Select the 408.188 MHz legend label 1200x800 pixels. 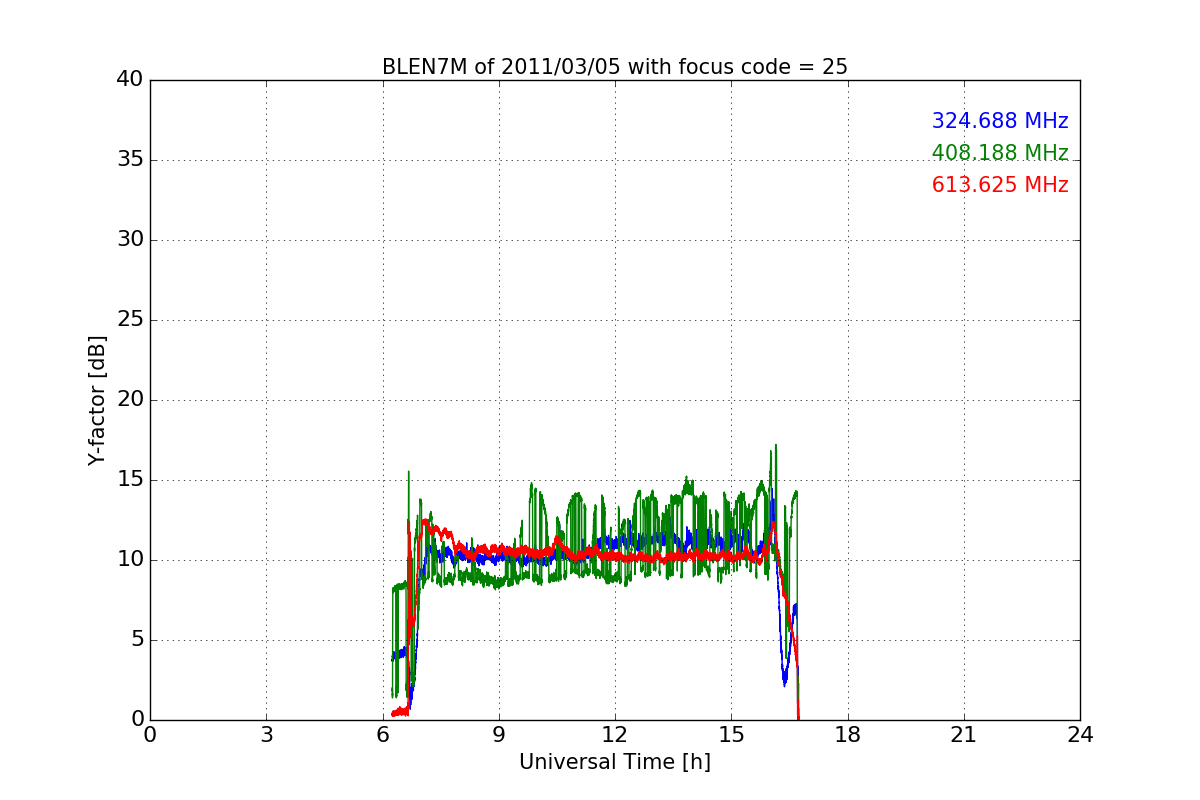coord(1000,153)
